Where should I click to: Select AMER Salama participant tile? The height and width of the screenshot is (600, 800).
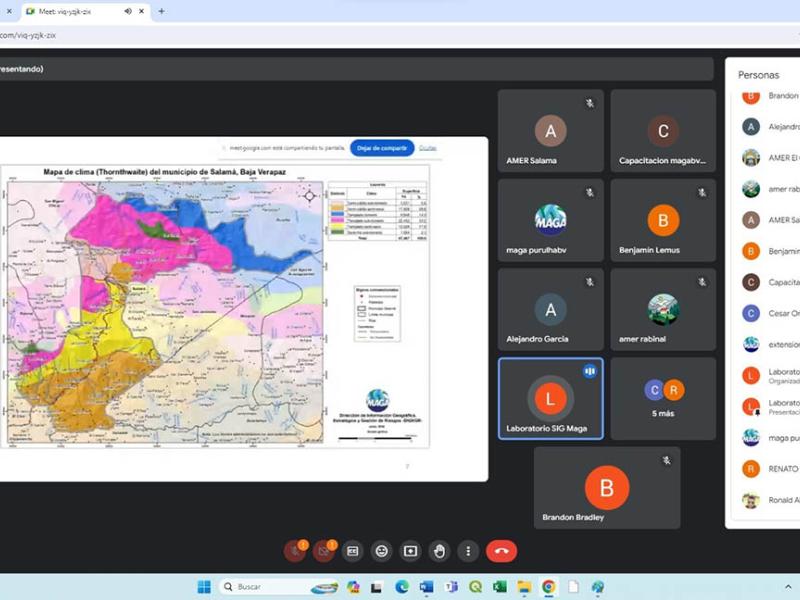(x=550, y=131)
